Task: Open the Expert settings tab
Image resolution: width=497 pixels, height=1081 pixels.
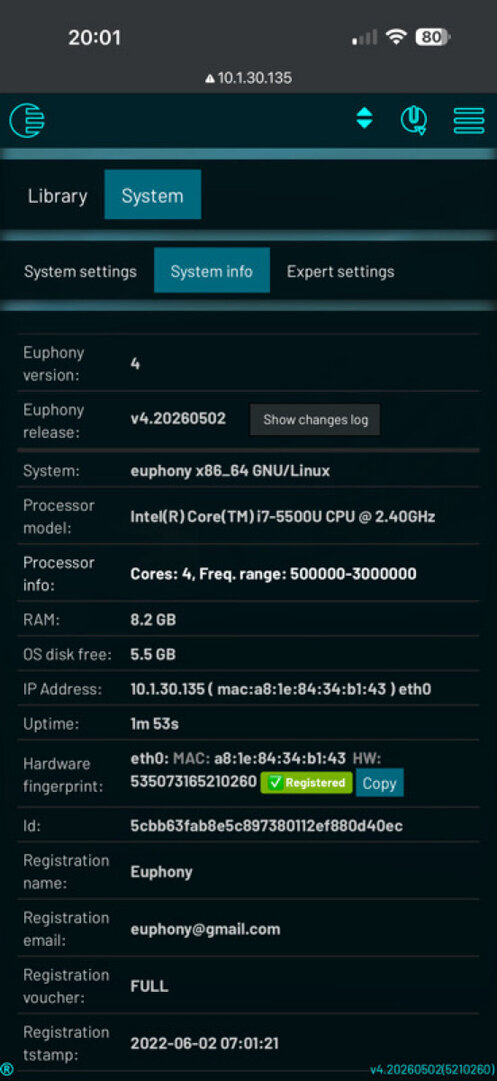Action: (x=341, y=271)
